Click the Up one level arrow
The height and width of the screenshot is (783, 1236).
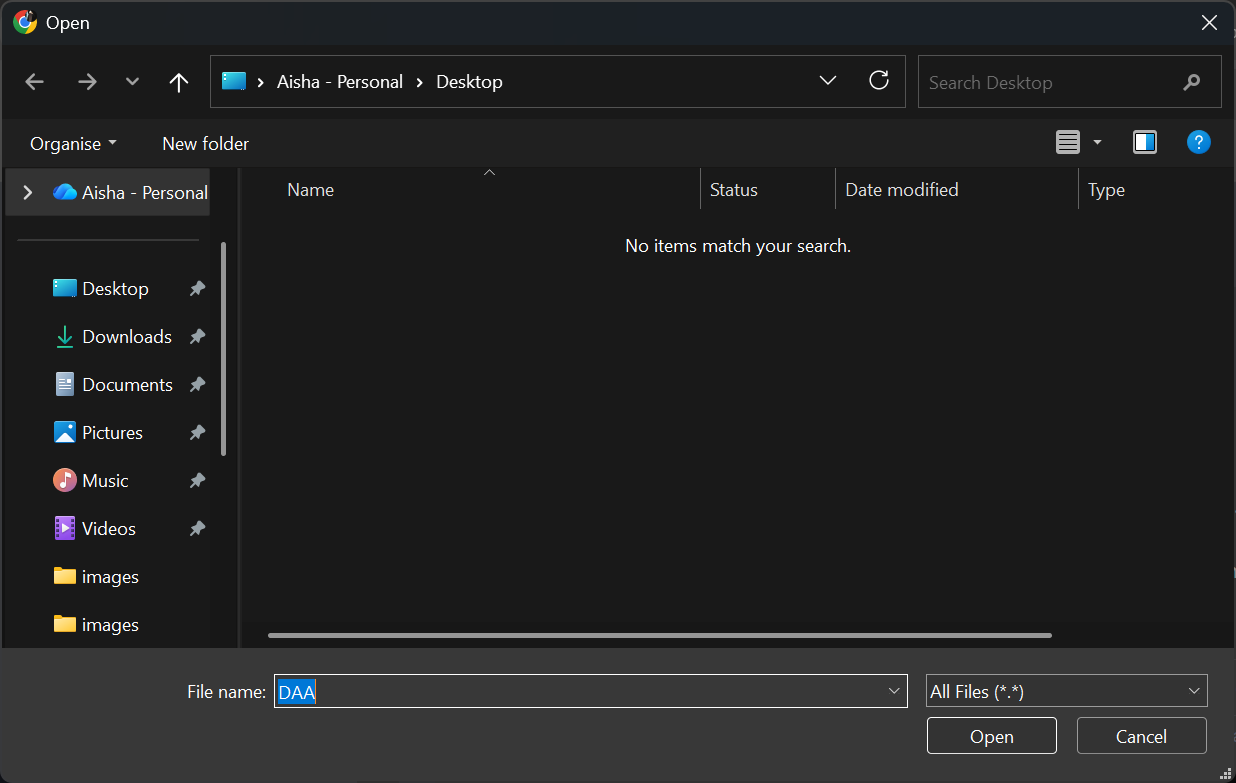point(179,82)
